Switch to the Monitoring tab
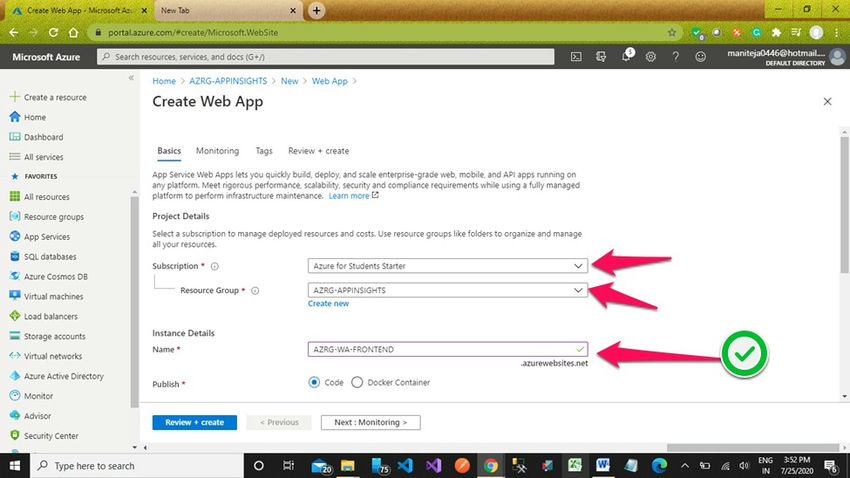This screenshot has width=850, height=478. coord(217,151)
